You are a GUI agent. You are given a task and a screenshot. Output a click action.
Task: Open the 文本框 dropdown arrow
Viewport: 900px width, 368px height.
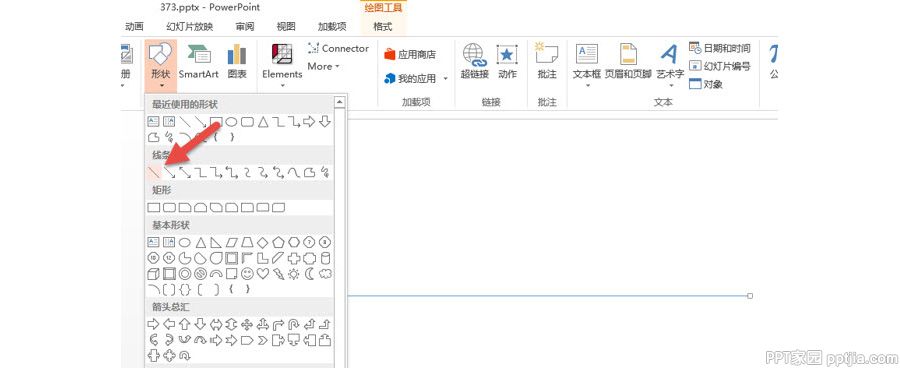tap(588, 86)
